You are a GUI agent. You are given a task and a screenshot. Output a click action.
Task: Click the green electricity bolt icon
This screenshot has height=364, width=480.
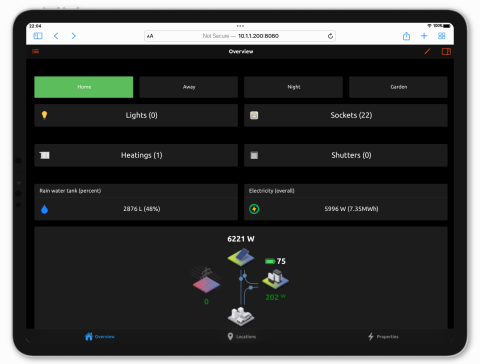point(254,209)
